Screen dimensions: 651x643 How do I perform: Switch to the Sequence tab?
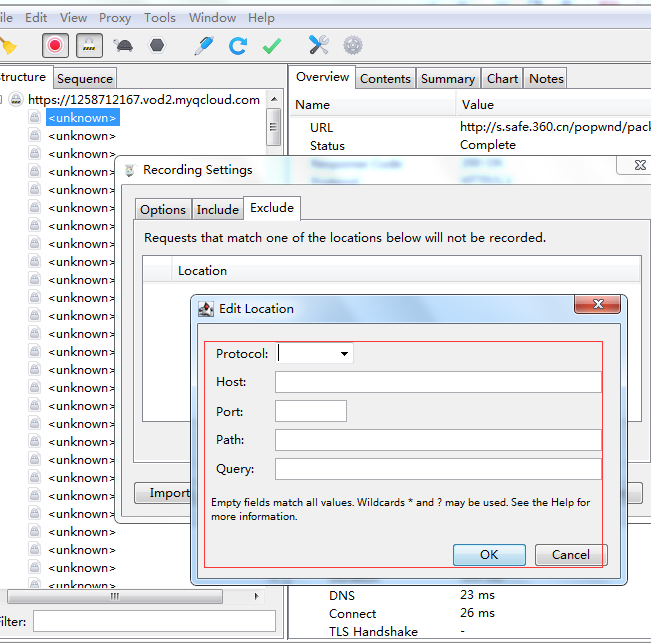click(85, 78)
